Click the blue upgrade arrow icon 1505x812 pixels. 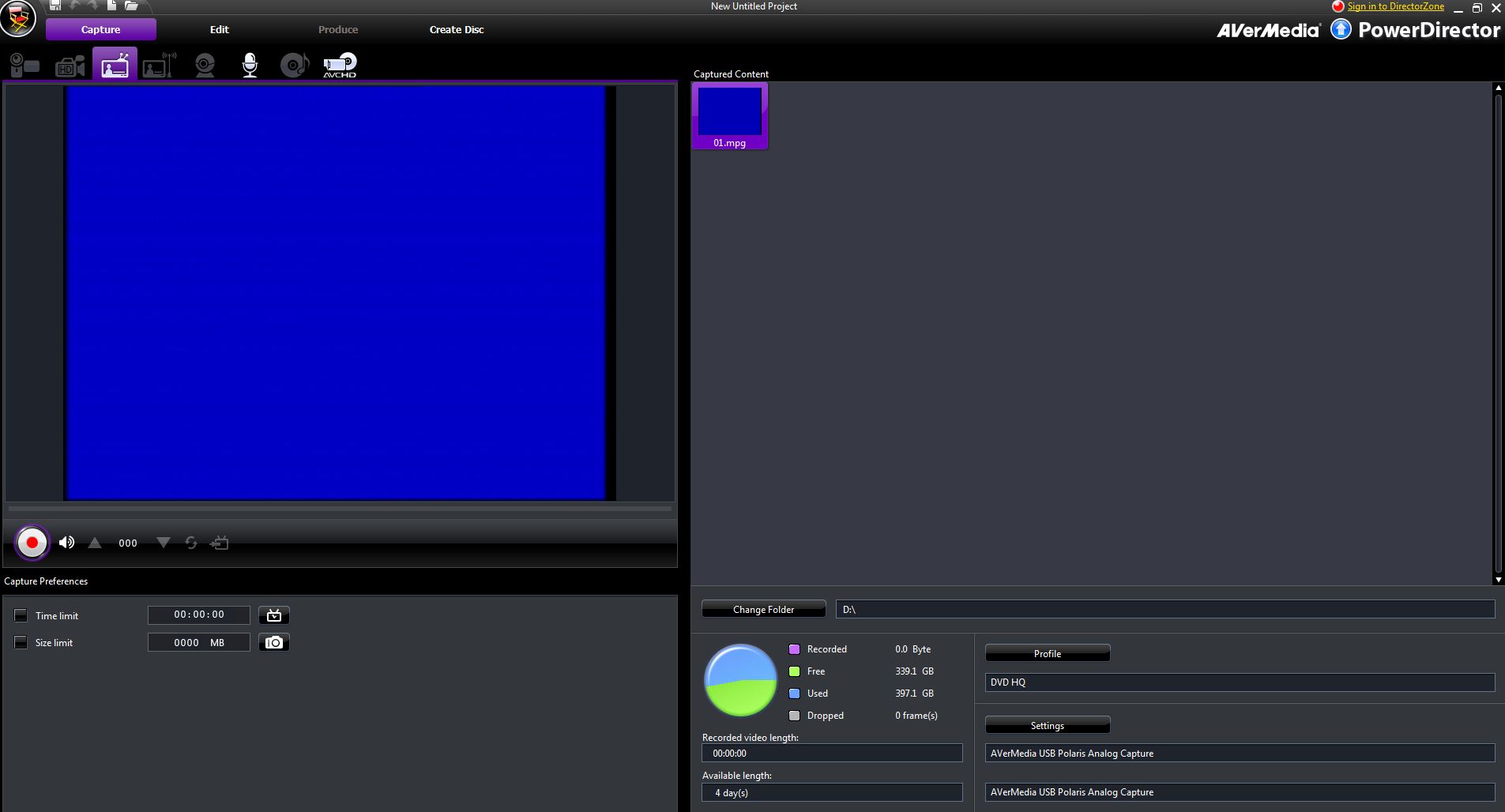pyautogui.click(x=1341, y=29)
